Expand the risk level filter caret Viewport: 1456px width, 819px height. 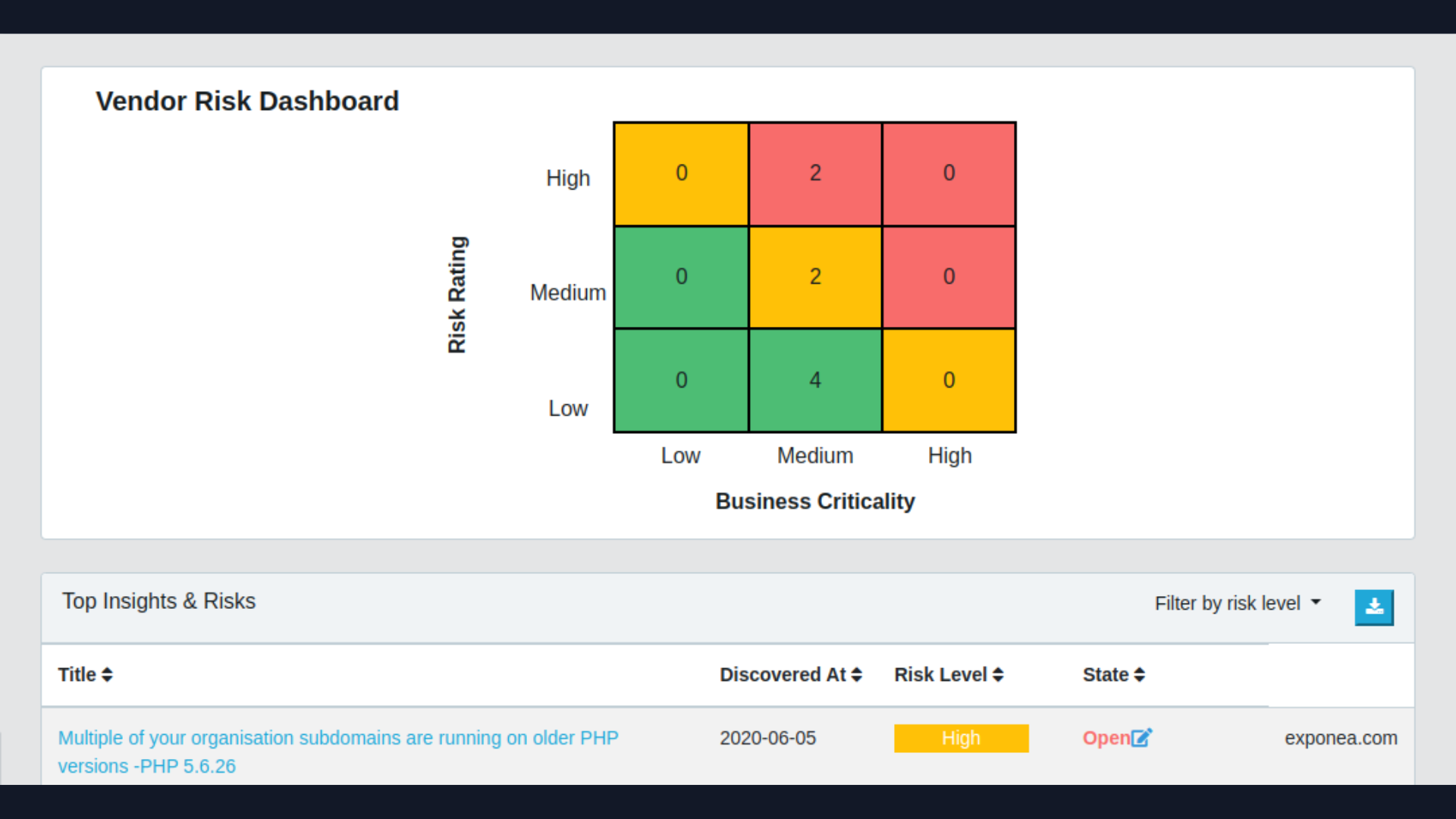click(1315, 602)
